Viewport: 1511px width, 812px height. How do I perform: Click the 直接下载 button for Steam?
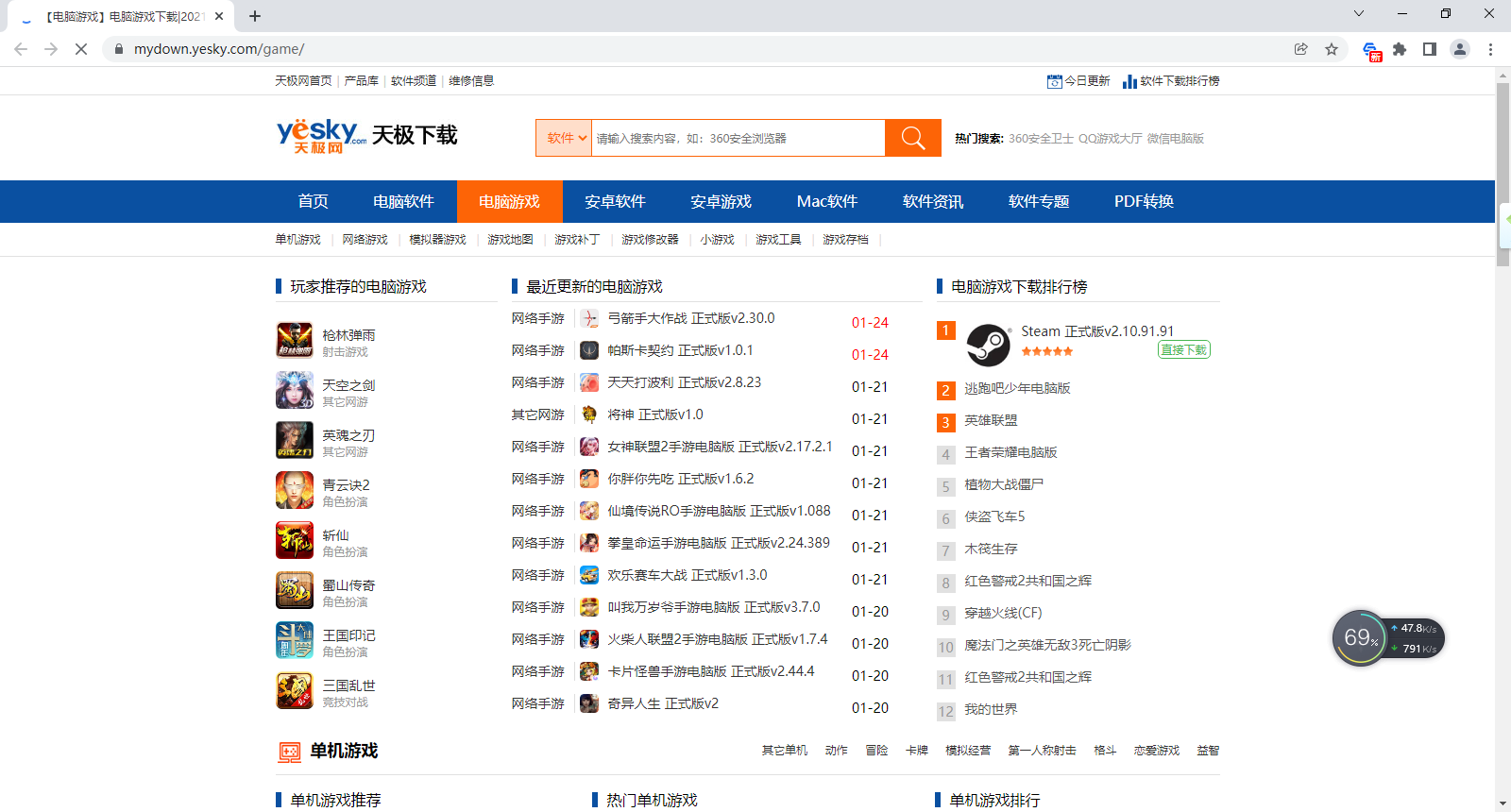click(1184, 349)
